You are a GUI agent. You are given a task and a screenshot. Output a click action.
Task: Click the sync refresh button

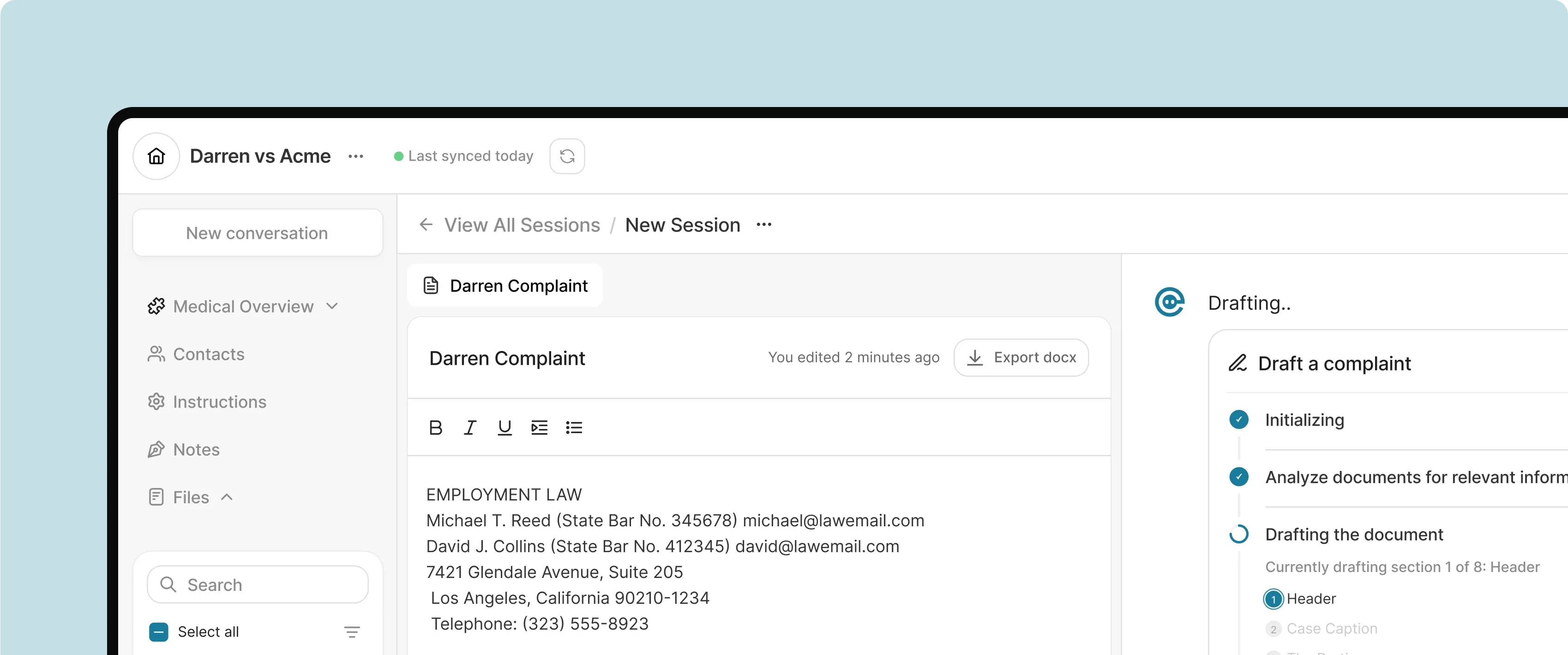click(x=567, y=156)
